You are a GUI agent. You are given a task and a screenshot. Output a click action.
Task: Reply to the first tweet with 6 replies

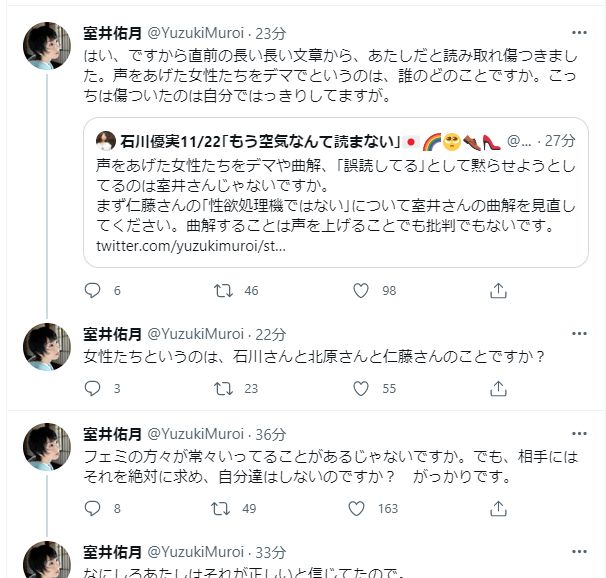click(93, 291)
